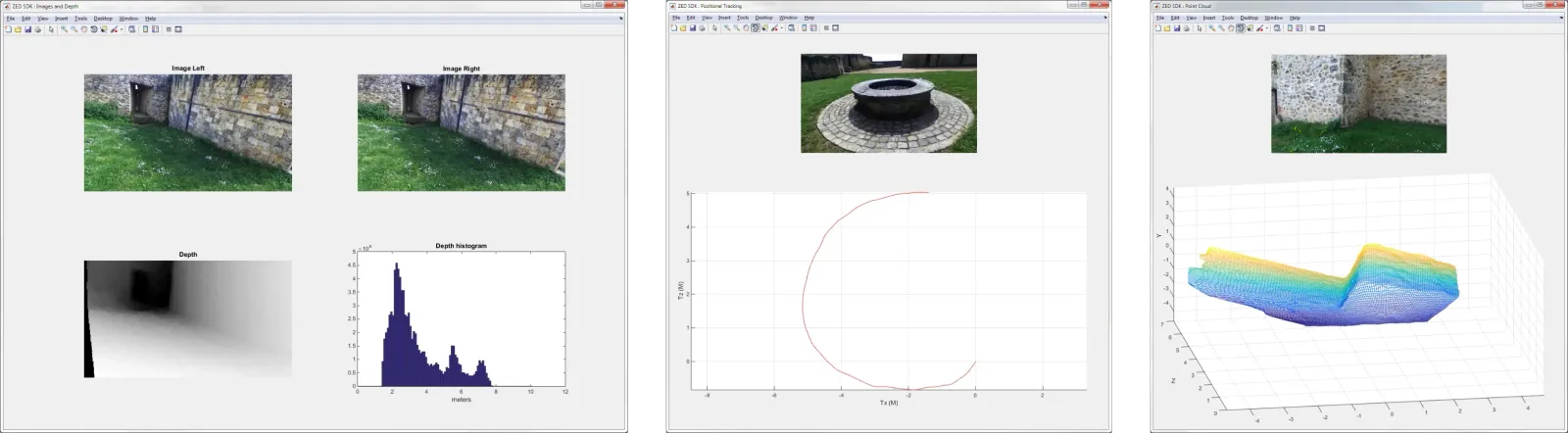Open Brush dropdown arrow in Point Cloud window

pyautogui.click(x=1267, y=28)
